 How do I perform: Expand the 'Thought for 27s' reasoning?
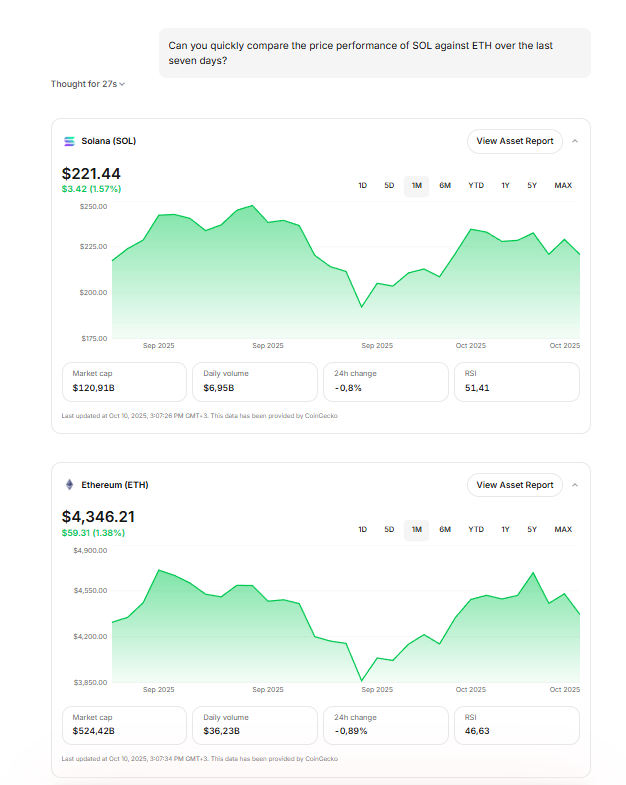pos(88,84)
